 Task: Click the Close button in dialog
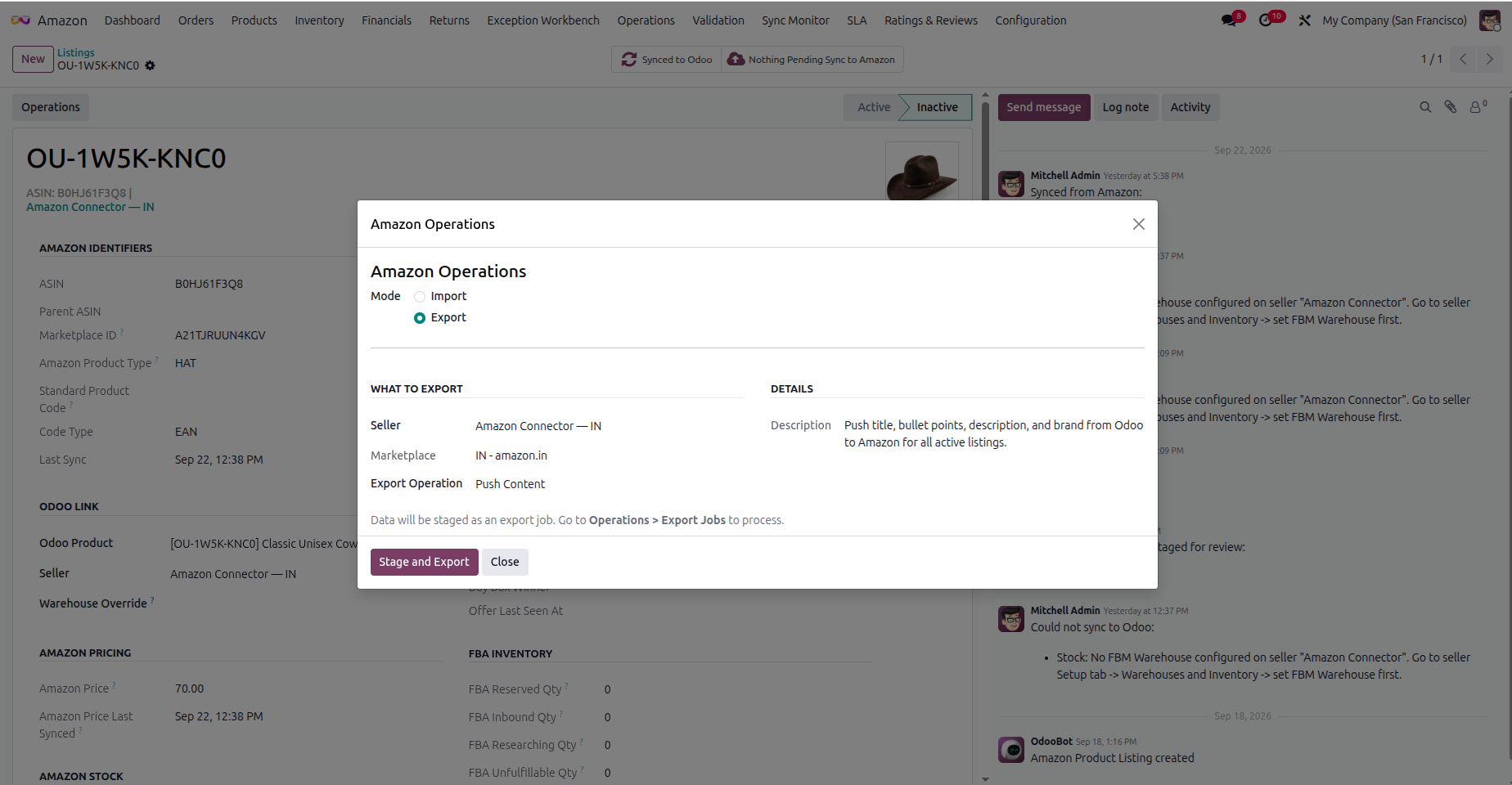click(505, 562)
